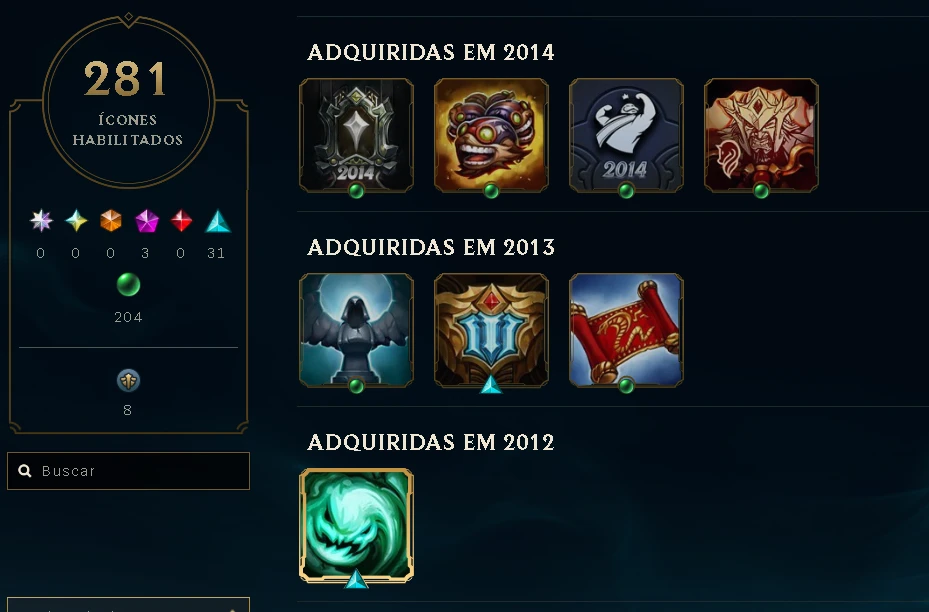The width and height of the screenshot is (929, 612).
Task: Filter by the red diamond gem
Action: (181, 221)
